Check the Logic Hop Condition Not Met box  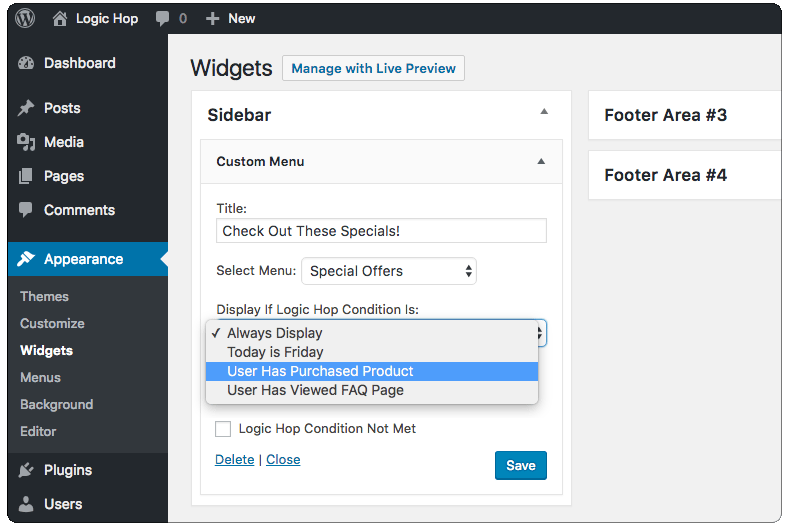pos(223,429)
